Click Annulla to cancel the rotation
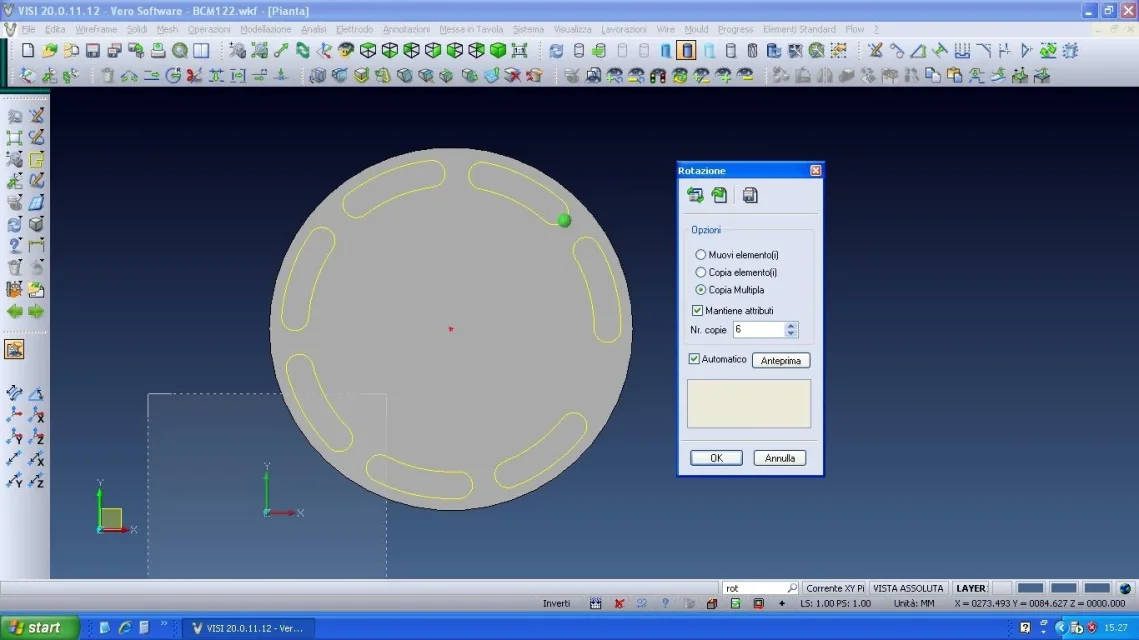 pyautogui.click(x=779, y=458)
